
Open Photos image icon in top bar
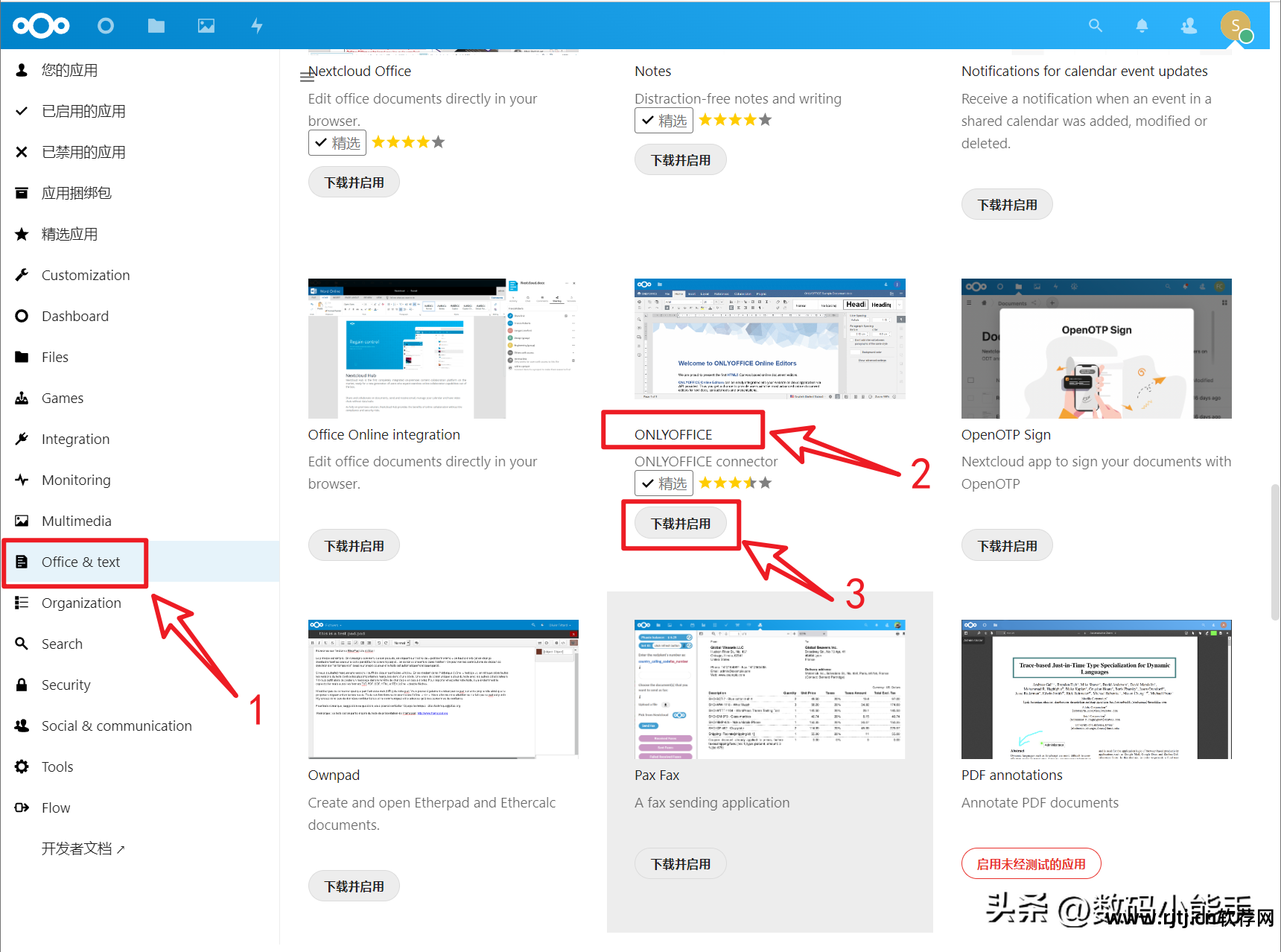206,26
